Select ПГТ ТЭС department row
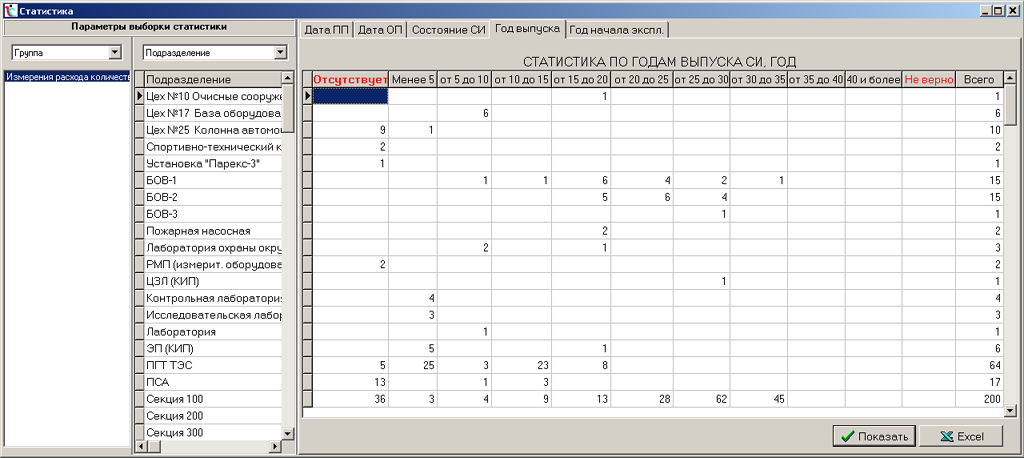 (212, 365)
